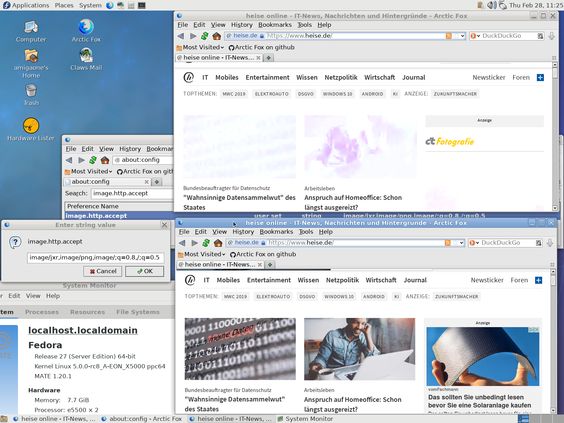
Task: Switch to Processes tab in System Monitor
Action: (42, 312)
